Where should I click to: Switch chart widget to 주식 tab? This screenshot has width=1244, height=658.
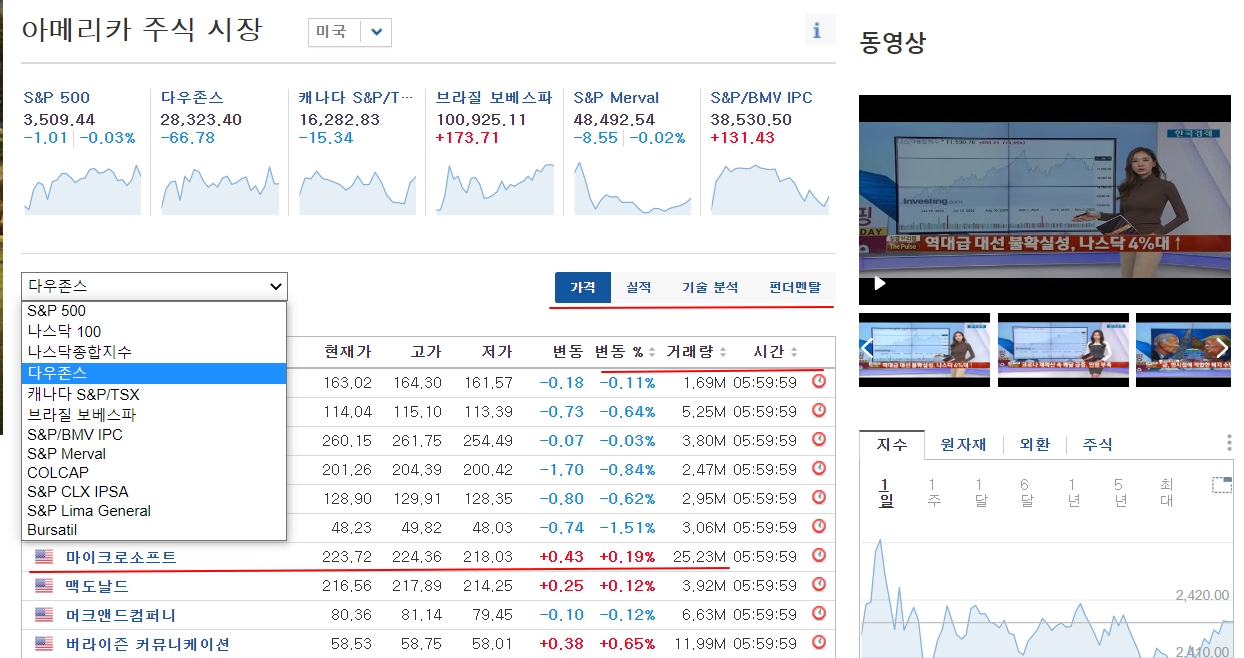tap(1097, 445)
